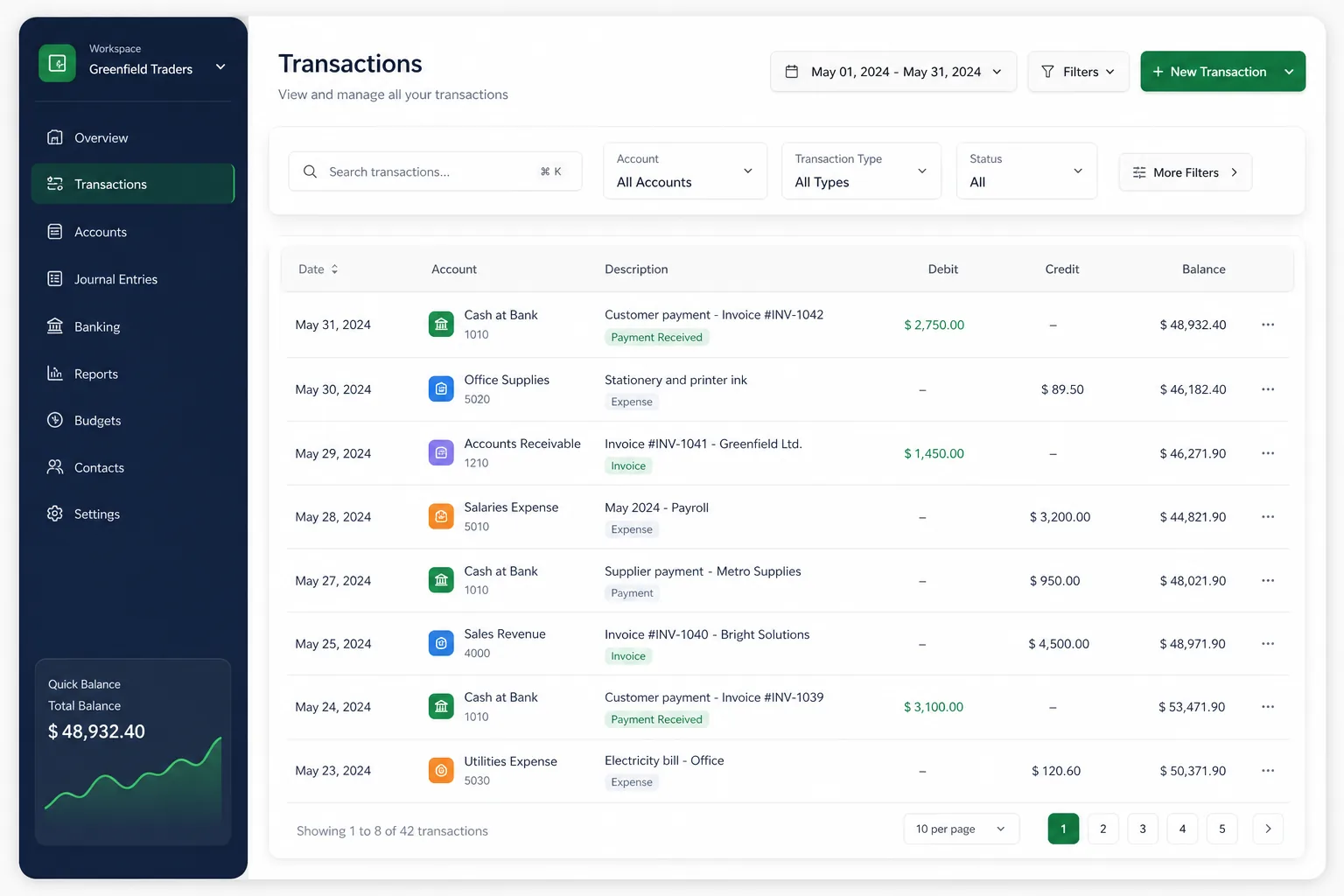
Task: Create a New Transaction
Action: click(1209, 72)
